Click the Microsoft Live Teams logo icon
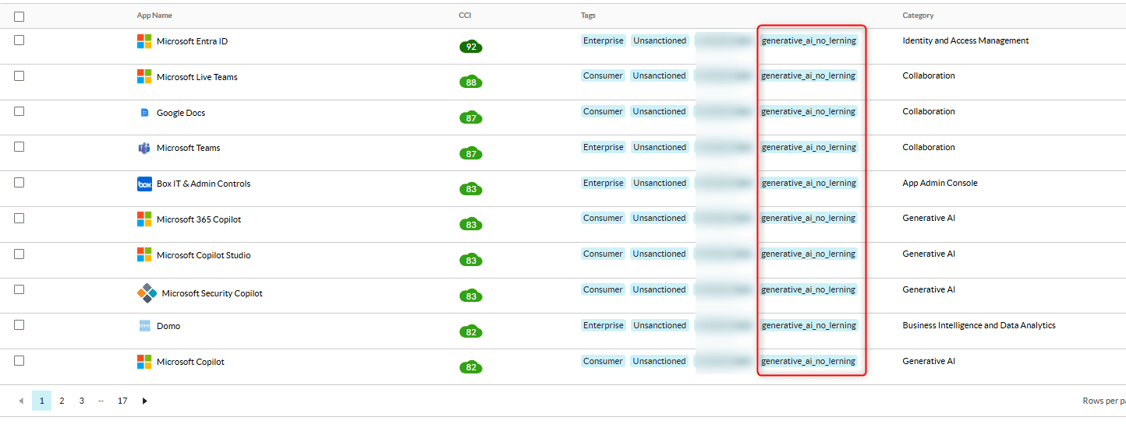This screenshot has width=1126, height=424. click(144, 76)
